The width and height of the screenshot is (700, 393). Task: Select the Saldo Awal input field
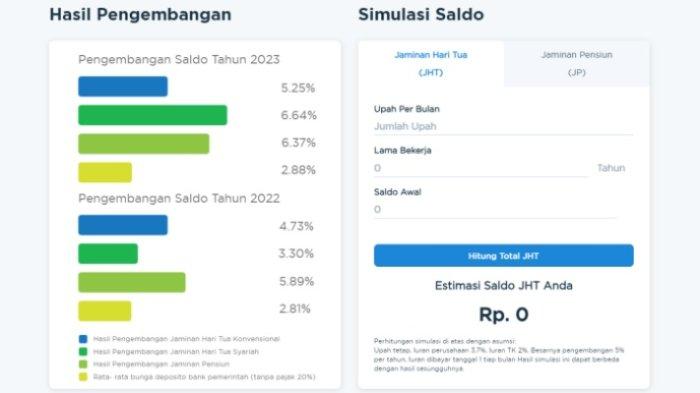[x=496, y=209]
